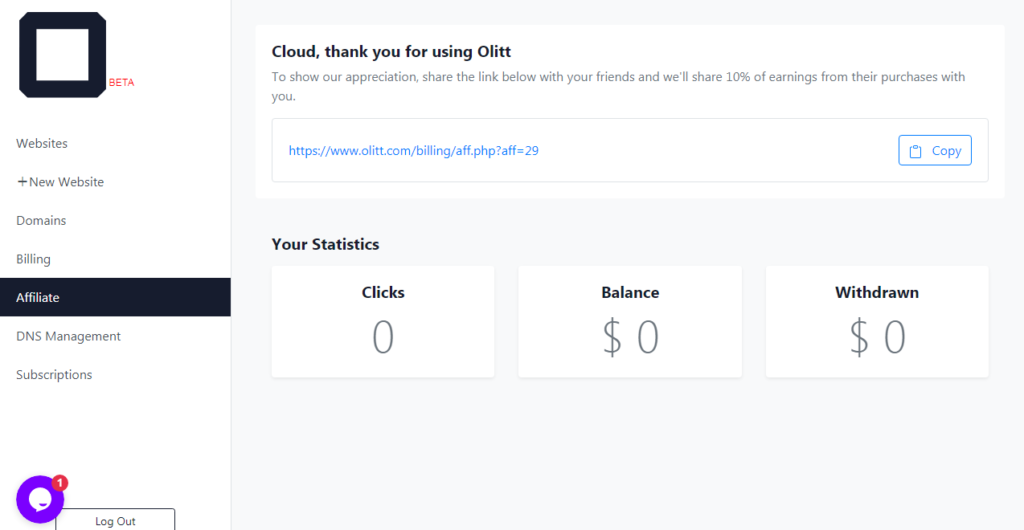Click the clipboard icon in Copy button
Screen dimensions: 1024x530
[x=916, y=151]
